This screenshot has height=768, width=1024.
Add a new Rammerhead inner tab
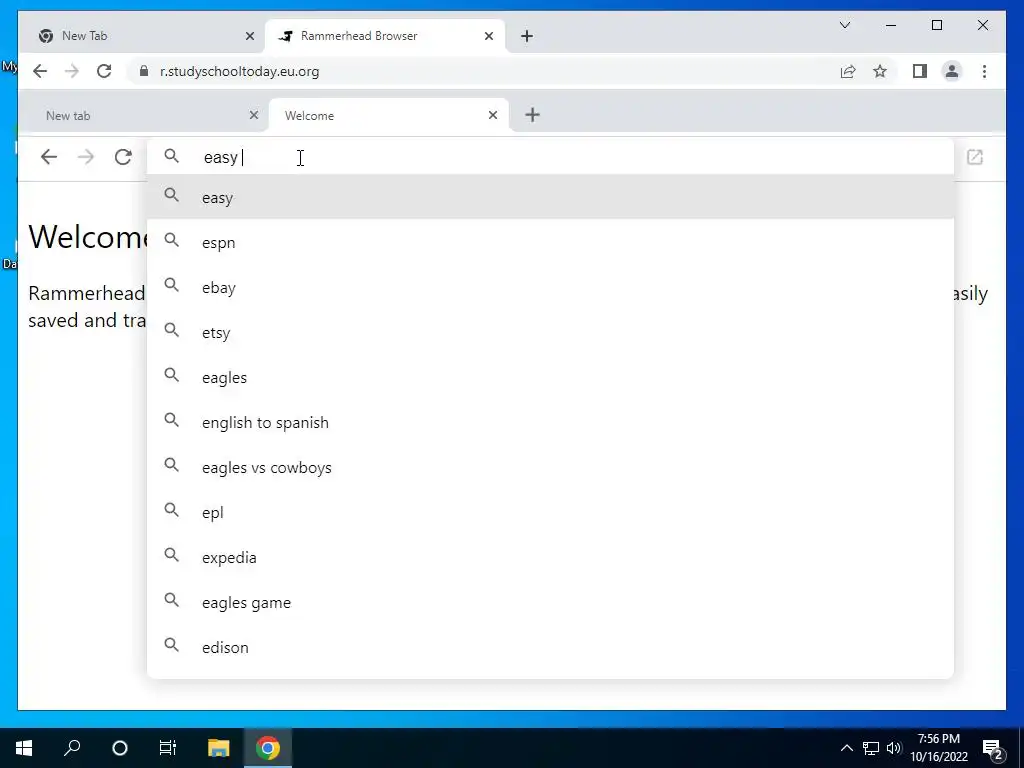coord(532,115)
